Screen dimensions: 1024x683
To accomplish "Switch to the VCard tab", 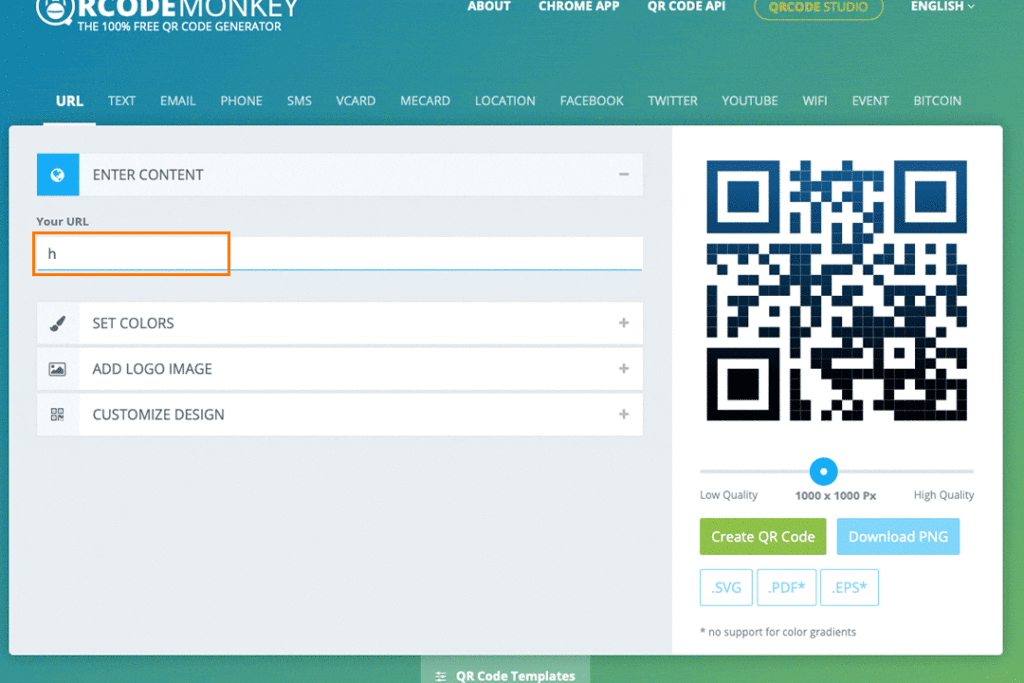I will pos(355,101).
